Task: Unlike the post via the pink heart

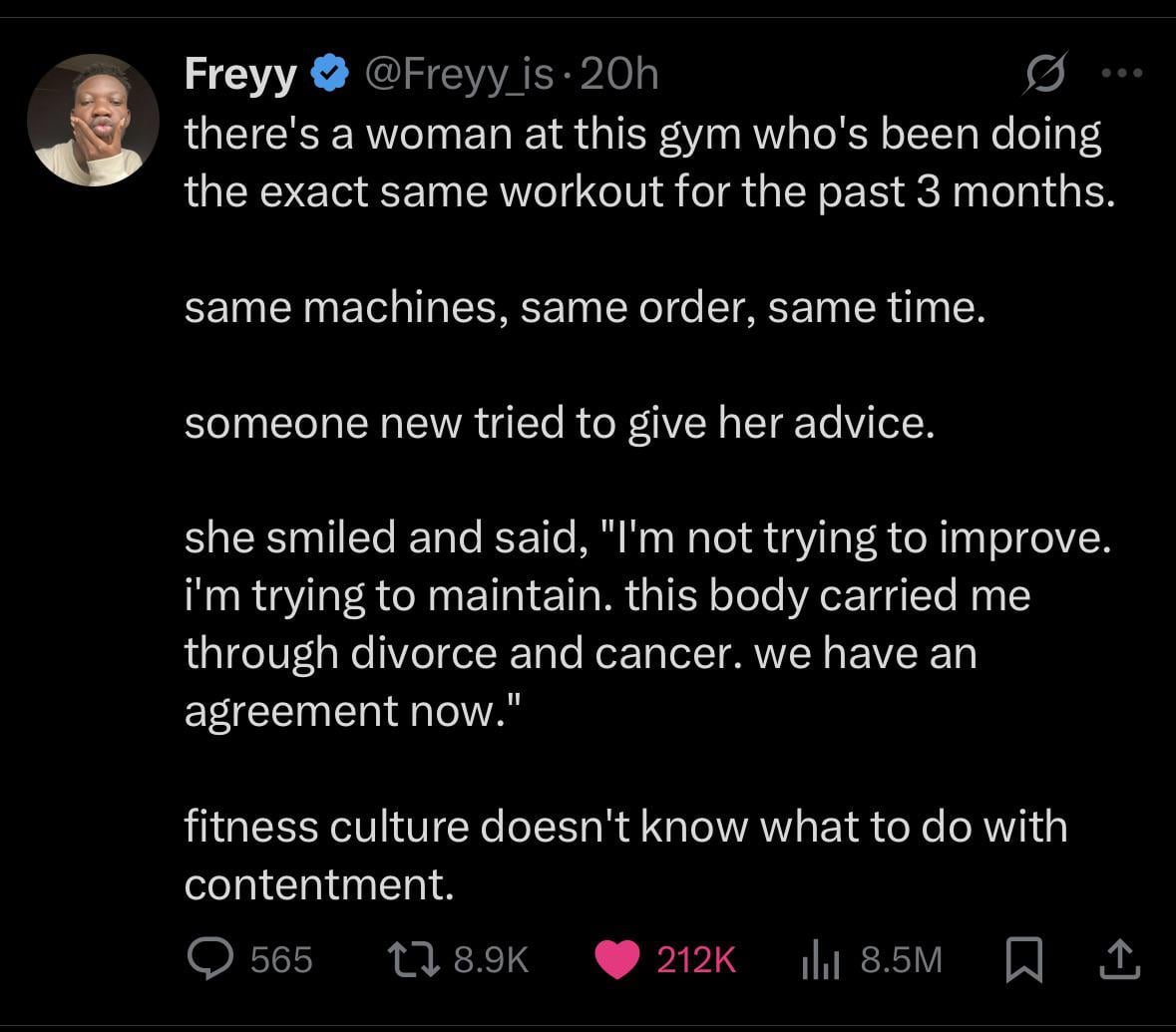Action: click(x=617, y=959)
